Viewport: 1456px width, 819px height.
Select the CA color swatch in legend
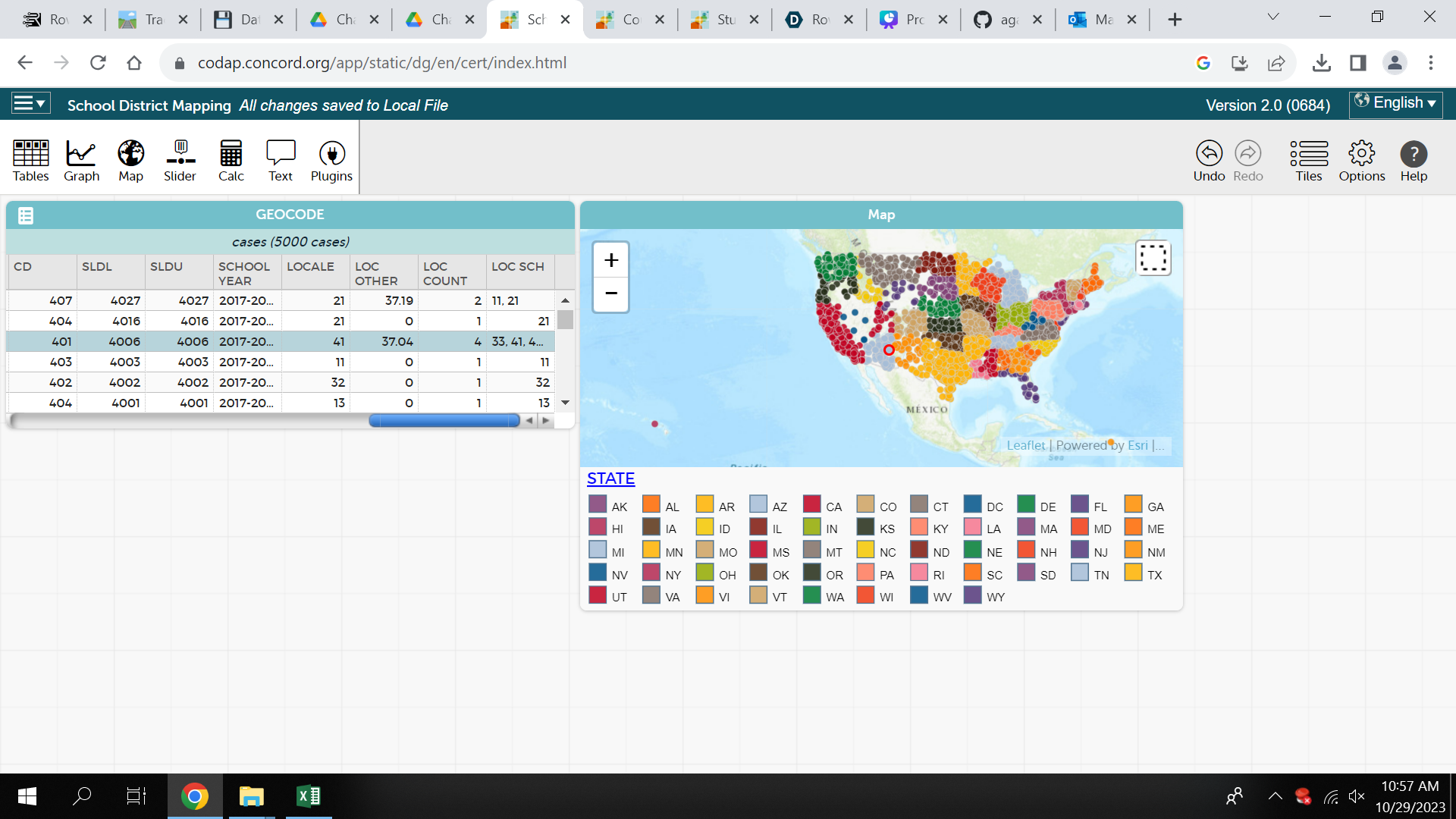(811, 504)
